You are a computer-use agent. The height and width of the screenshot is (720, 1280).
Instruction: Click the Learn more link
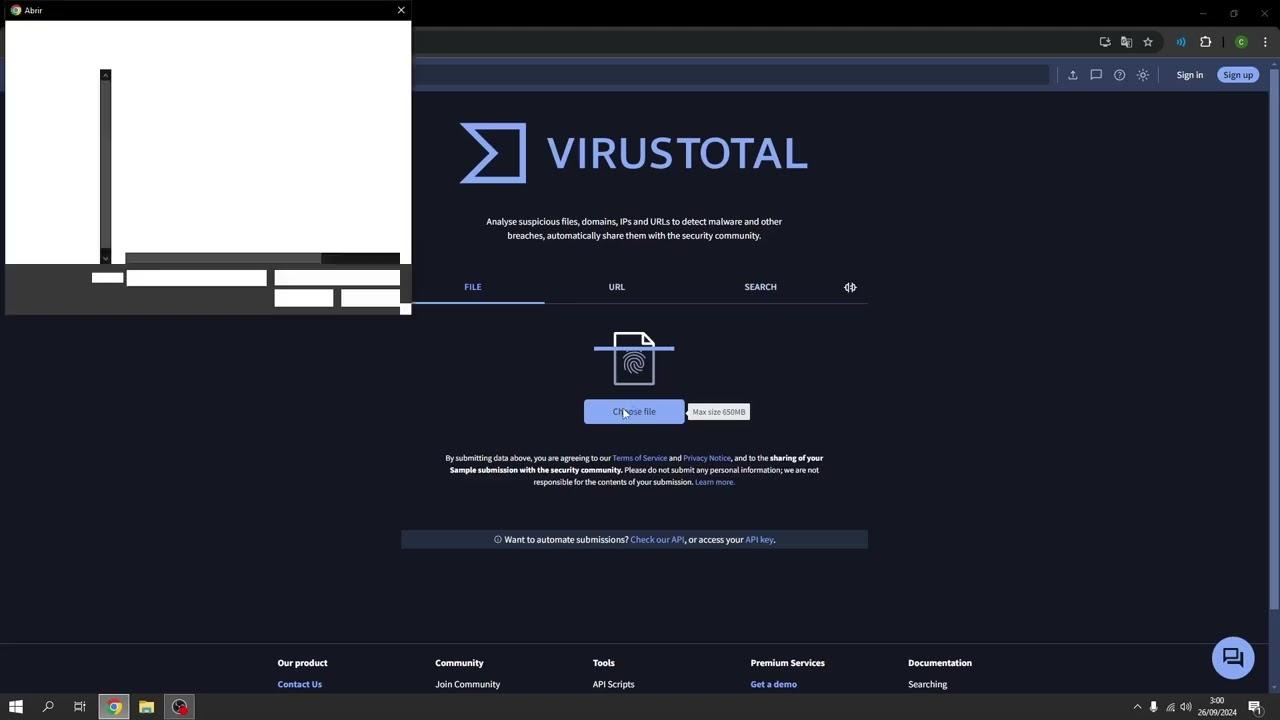pyautogui.click(x=715, y=482)
